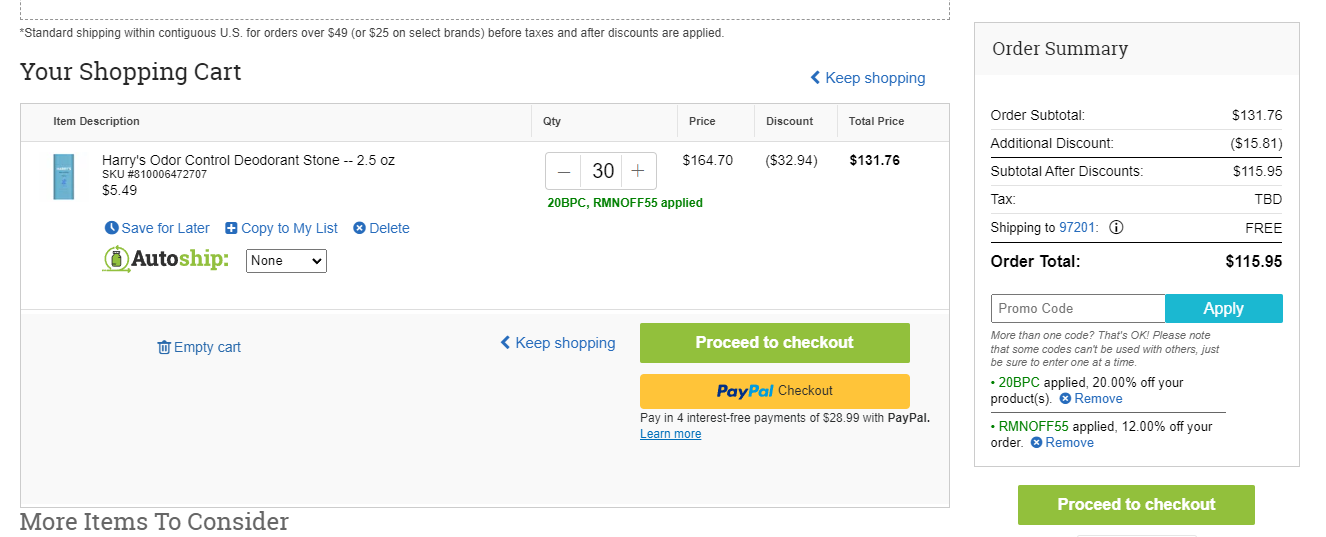Open PayPal Learn more link
Viewport: 1326px width, 537px height.
(670, 434)
